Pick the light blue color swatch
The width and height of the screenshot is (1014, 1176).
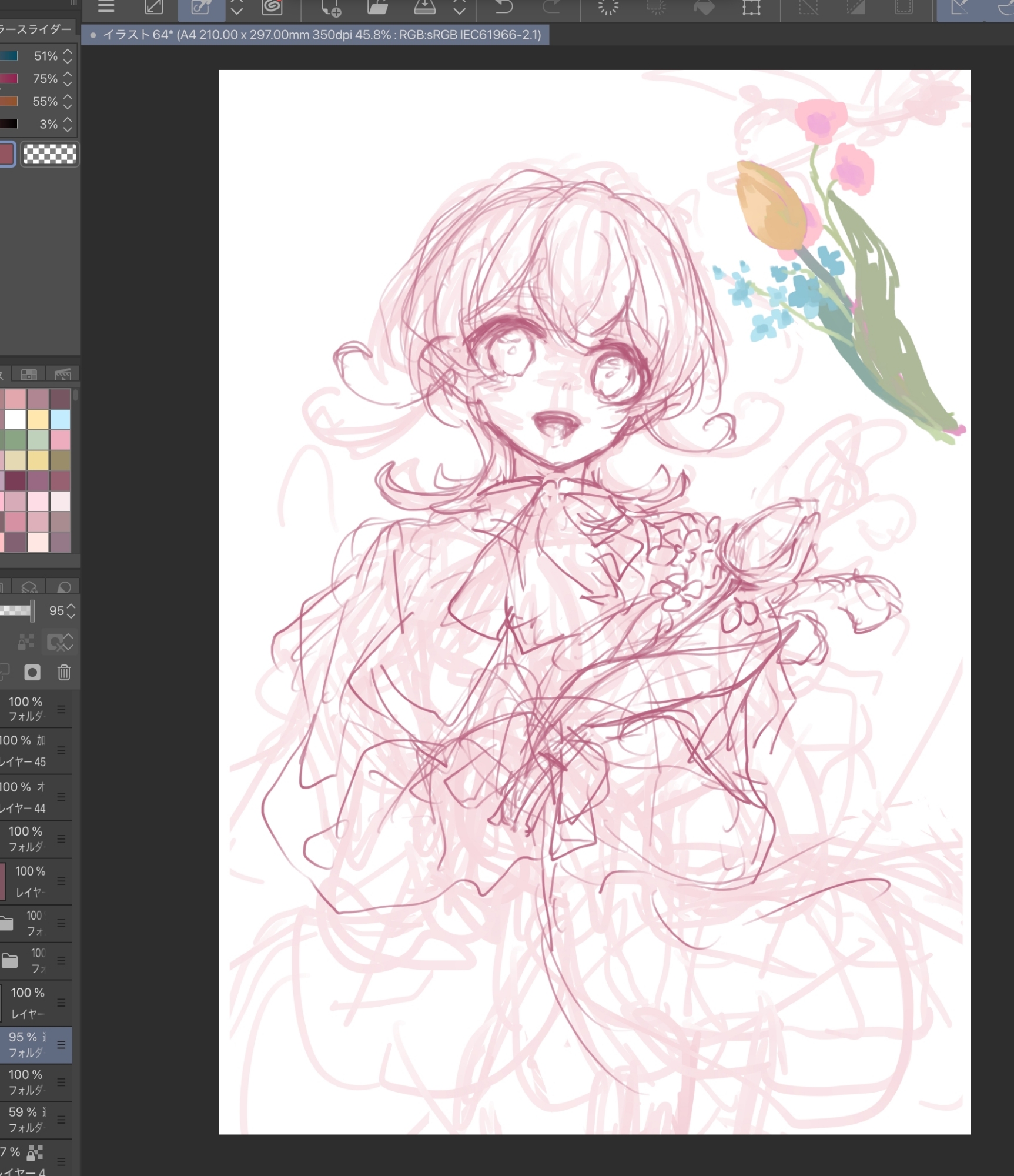coord(60,419)
